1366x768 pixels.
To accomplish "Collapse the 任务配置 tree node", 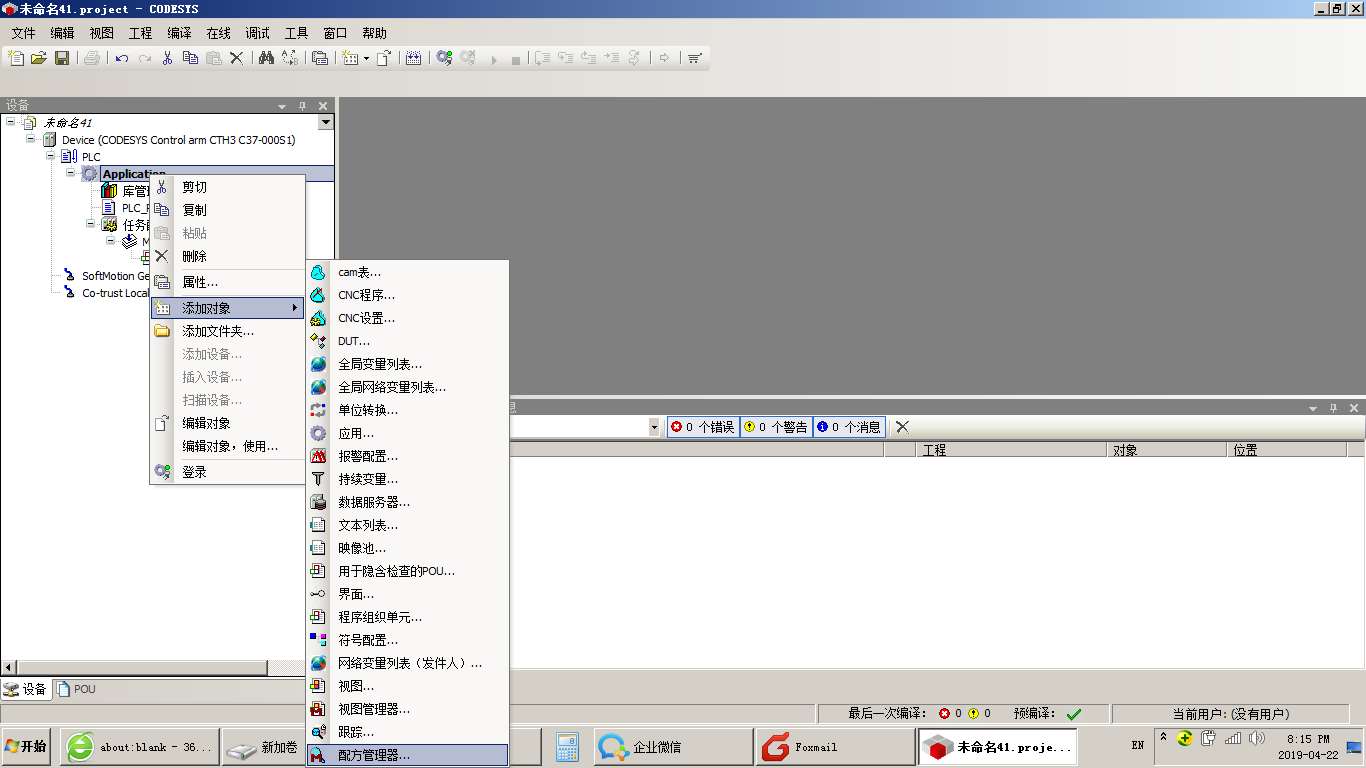I will pyautogui.click(x=91, y=224).
